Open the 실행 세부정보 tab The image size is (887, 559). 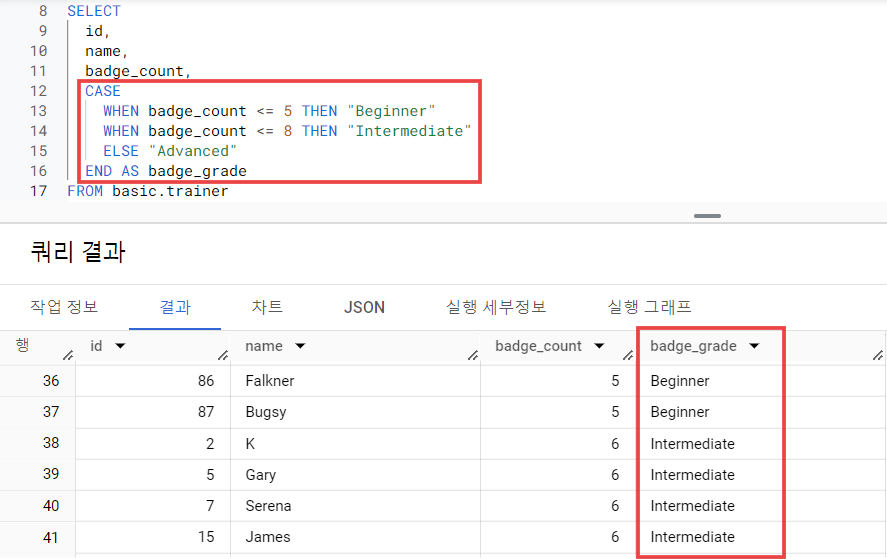(496, 307)
